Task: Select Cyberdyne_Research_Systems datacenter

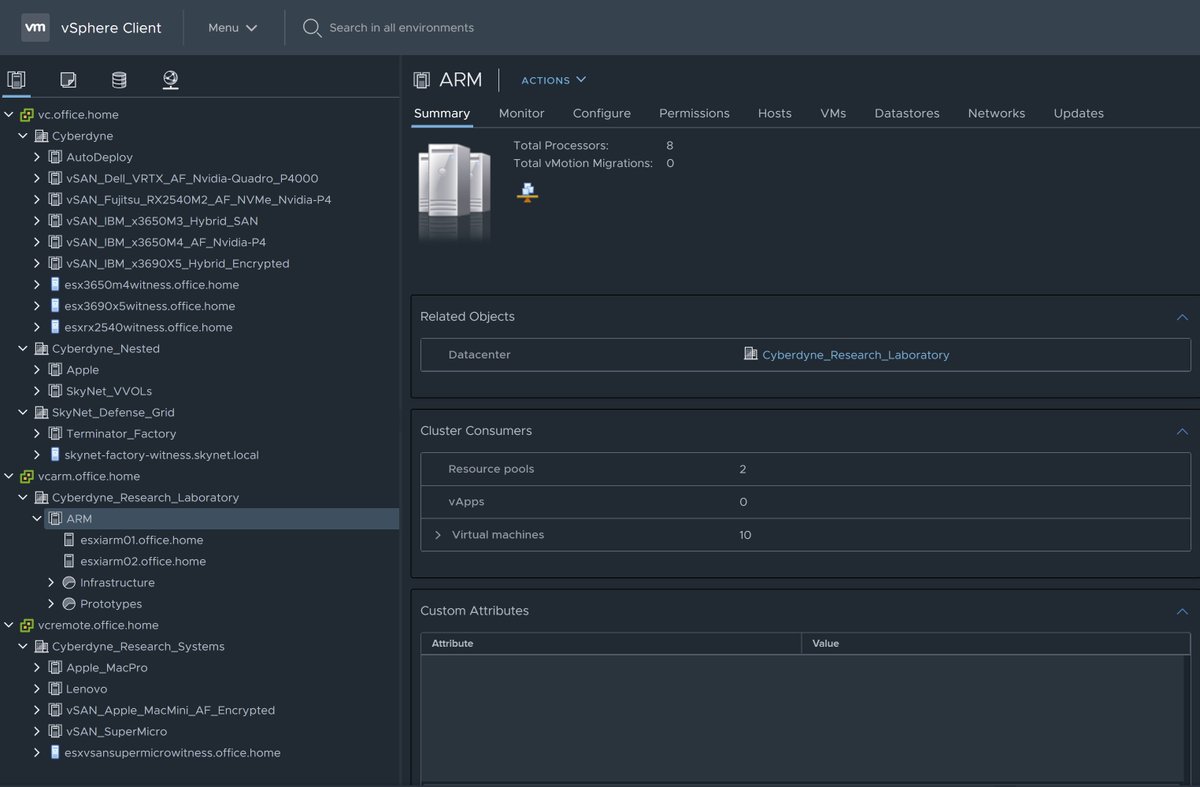Action: [x=138, y=647]
